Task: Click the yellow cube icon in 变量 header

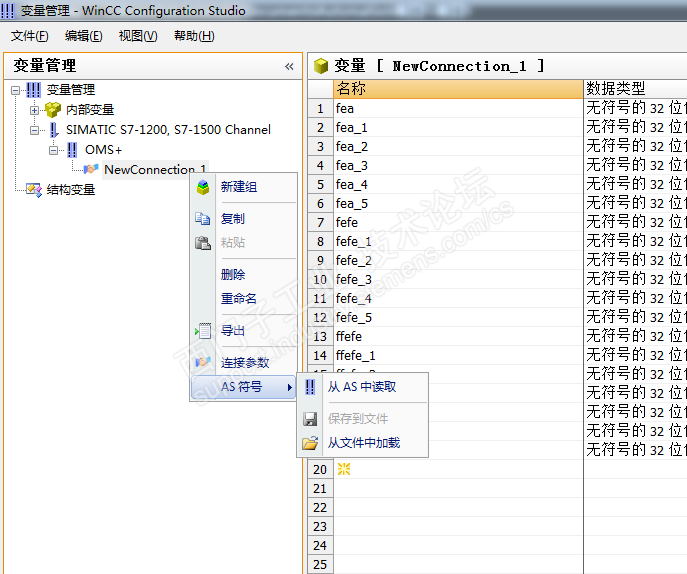Action: (x=321, y=66)
